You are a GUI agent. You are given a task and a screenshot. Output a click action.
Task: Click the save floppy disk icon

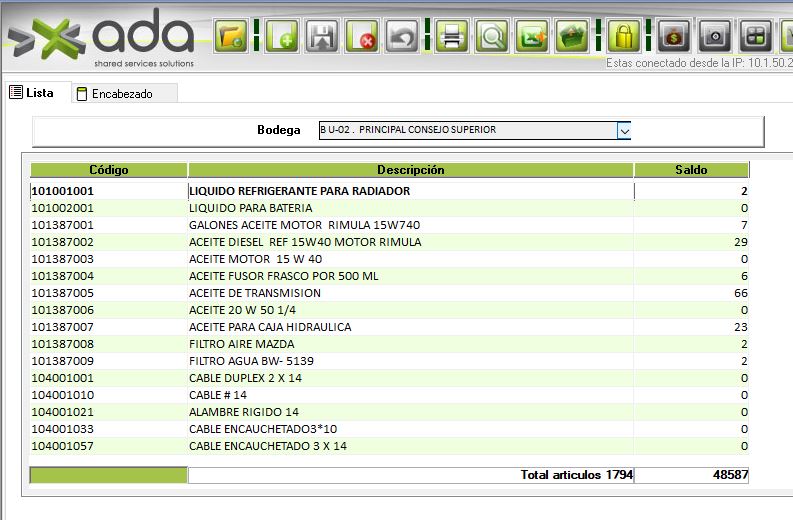pyautogui.click(x=323, y=37)
